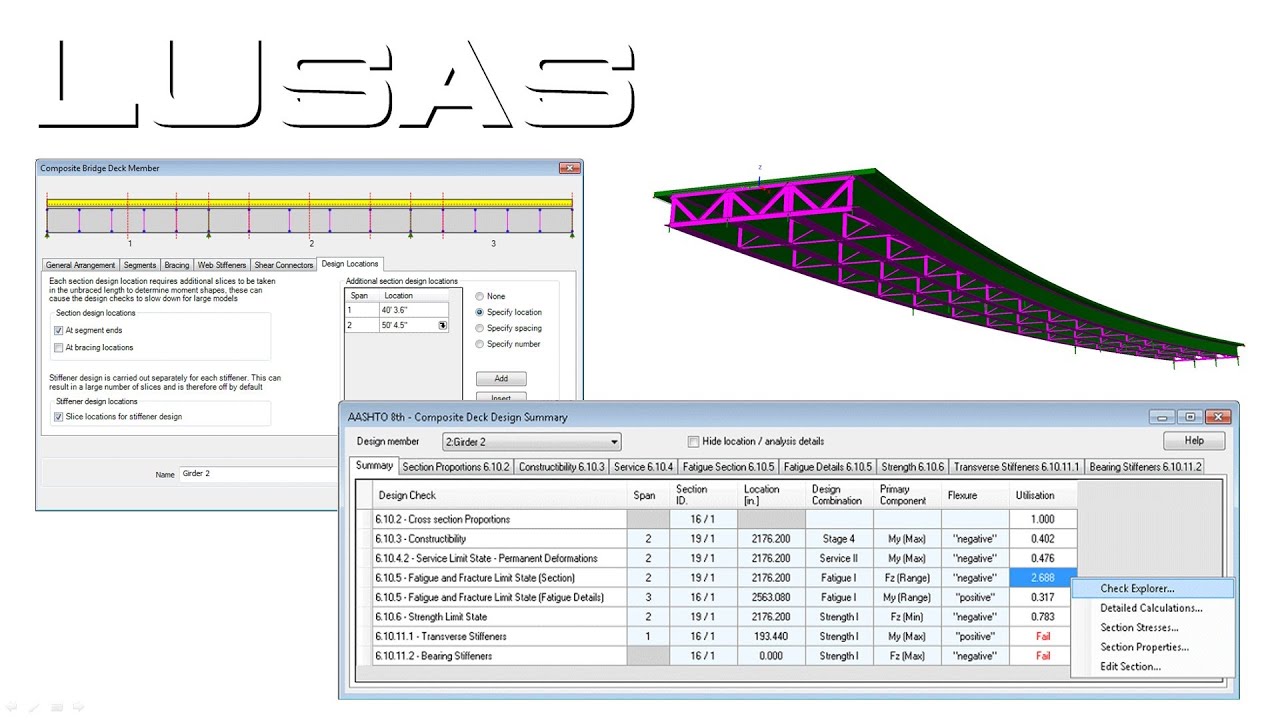This screenshot has width=1280, height=720.
Task: Toggle the At segment ends checkbox
Action: pos(58,330)
